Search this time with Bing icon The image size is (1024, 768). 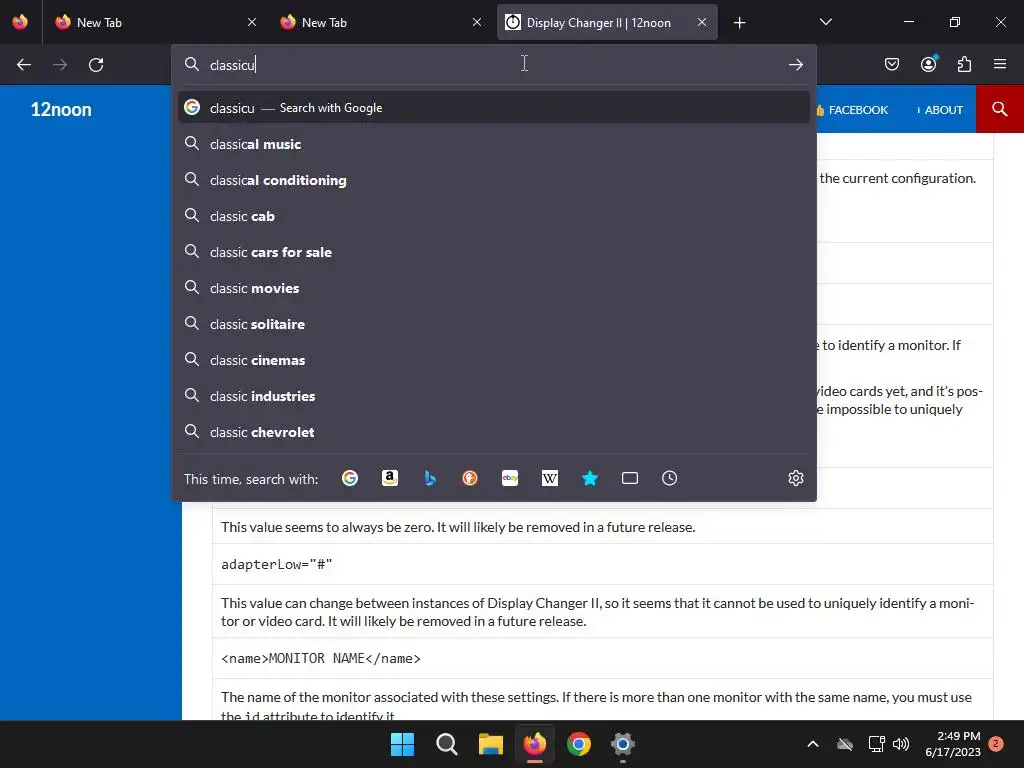pyautogui.click(x=430, y=478)
